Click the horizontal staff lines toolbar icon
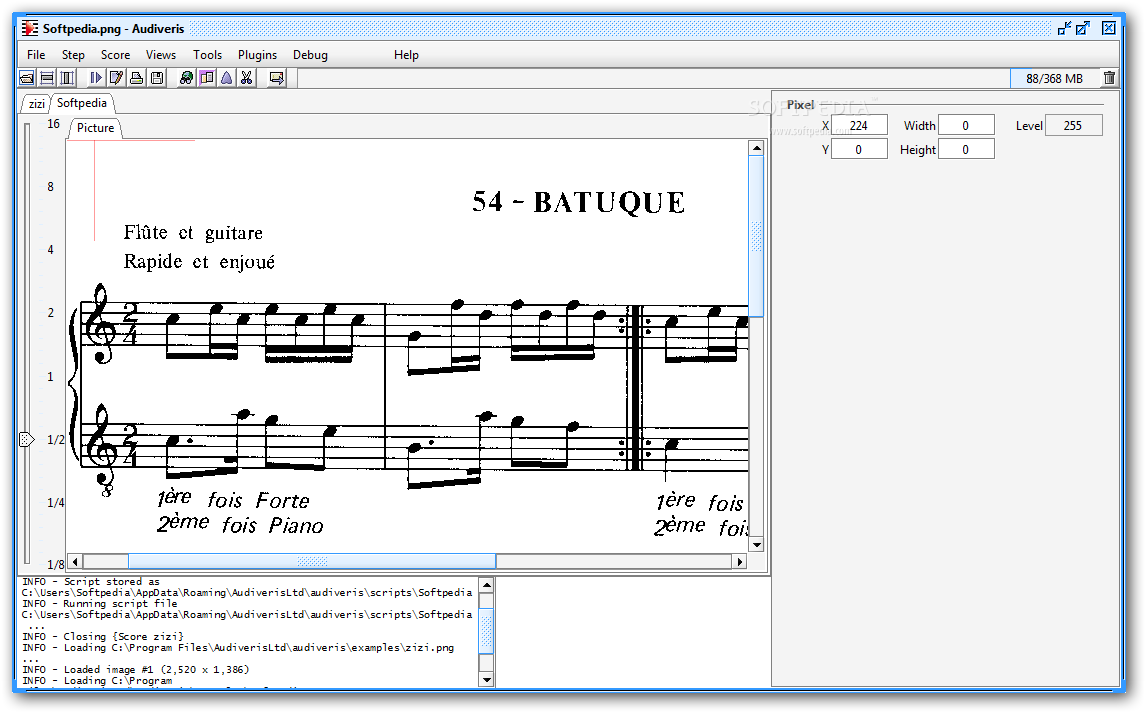The image size is (1146, 713). coord(47,77)
